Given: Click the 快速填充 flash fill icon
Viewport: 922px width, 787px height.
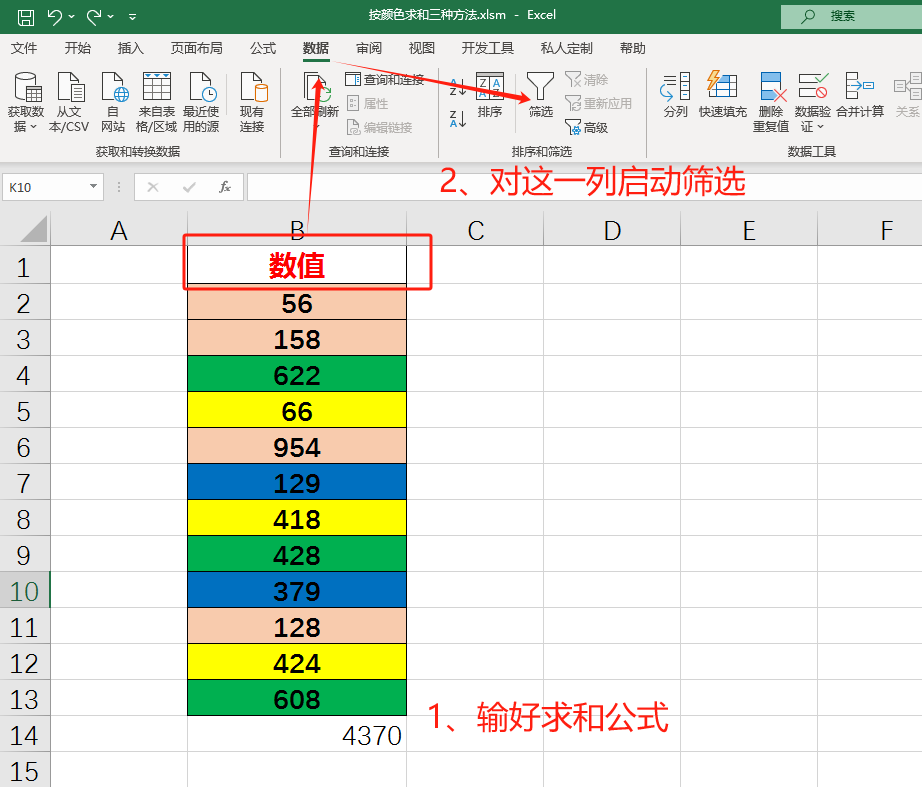Looking at the screenshot, I should 723,95.
